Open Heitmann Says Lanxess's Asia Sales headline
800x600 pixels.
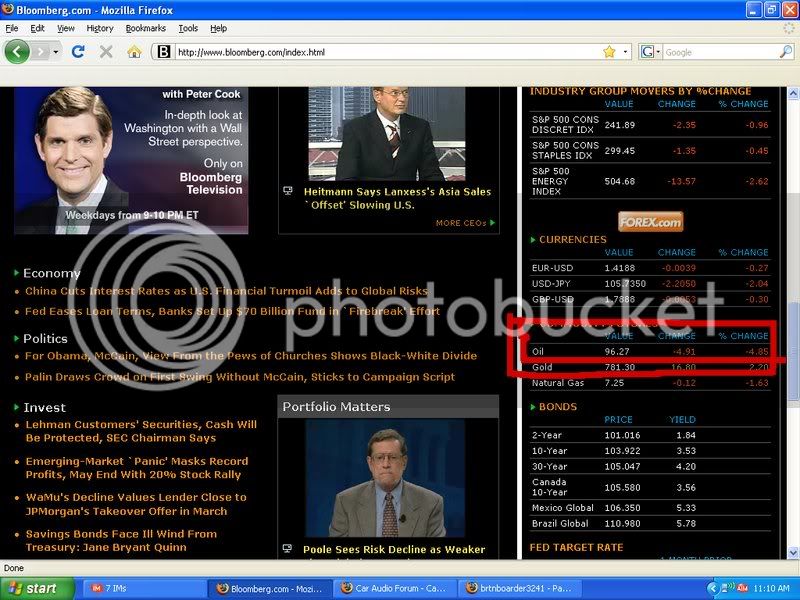pyautogui.click(x=397, y=198)
